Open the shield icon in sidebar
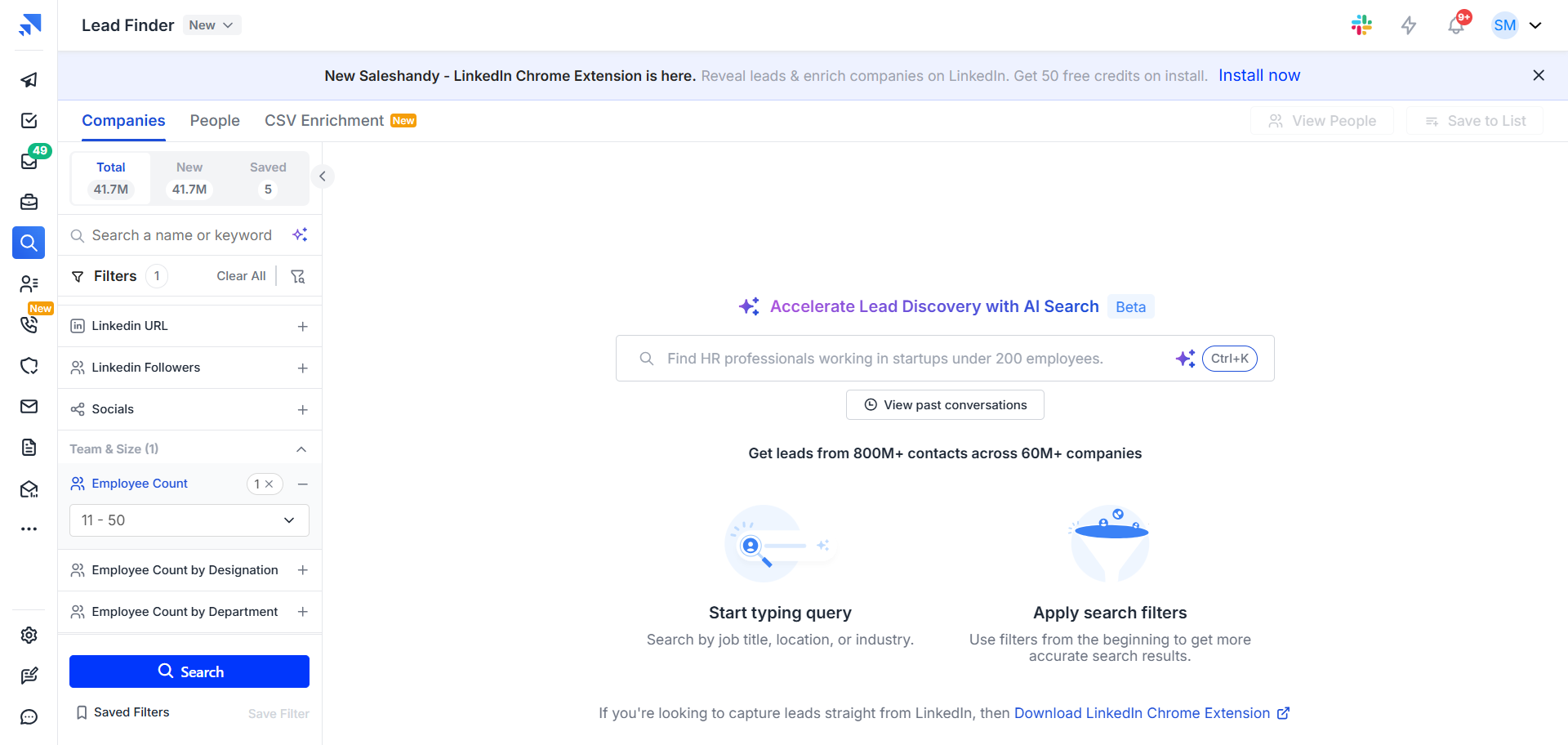 point(29,366)
